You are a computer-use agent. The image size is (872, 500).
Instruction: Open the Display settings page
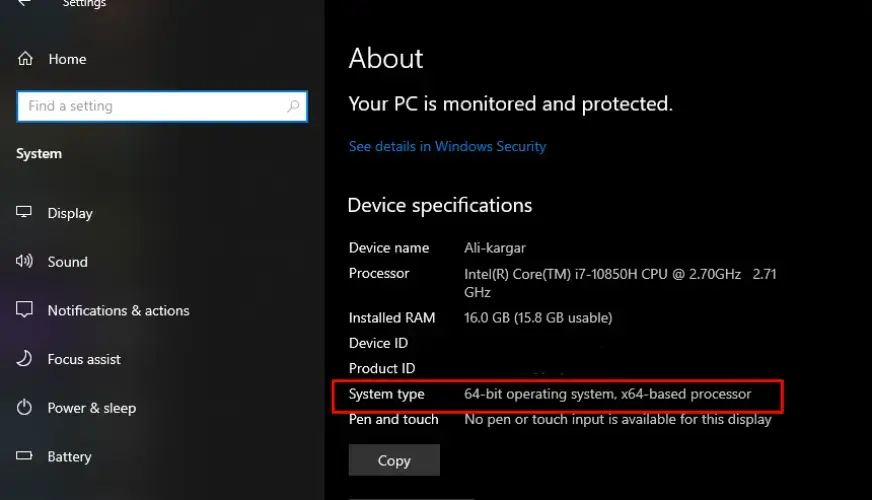tap(70, 213)
